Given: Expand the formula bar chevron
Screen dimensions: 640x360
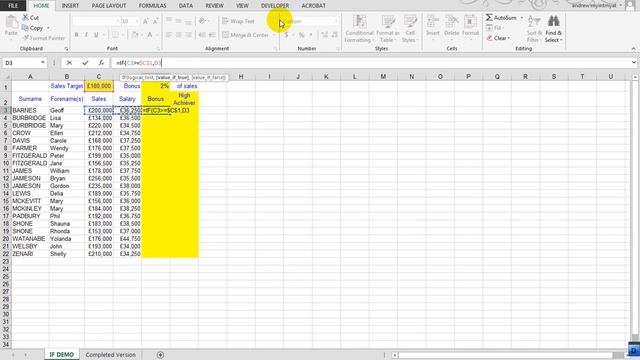Looking at the screenshot, I should 633,63.
